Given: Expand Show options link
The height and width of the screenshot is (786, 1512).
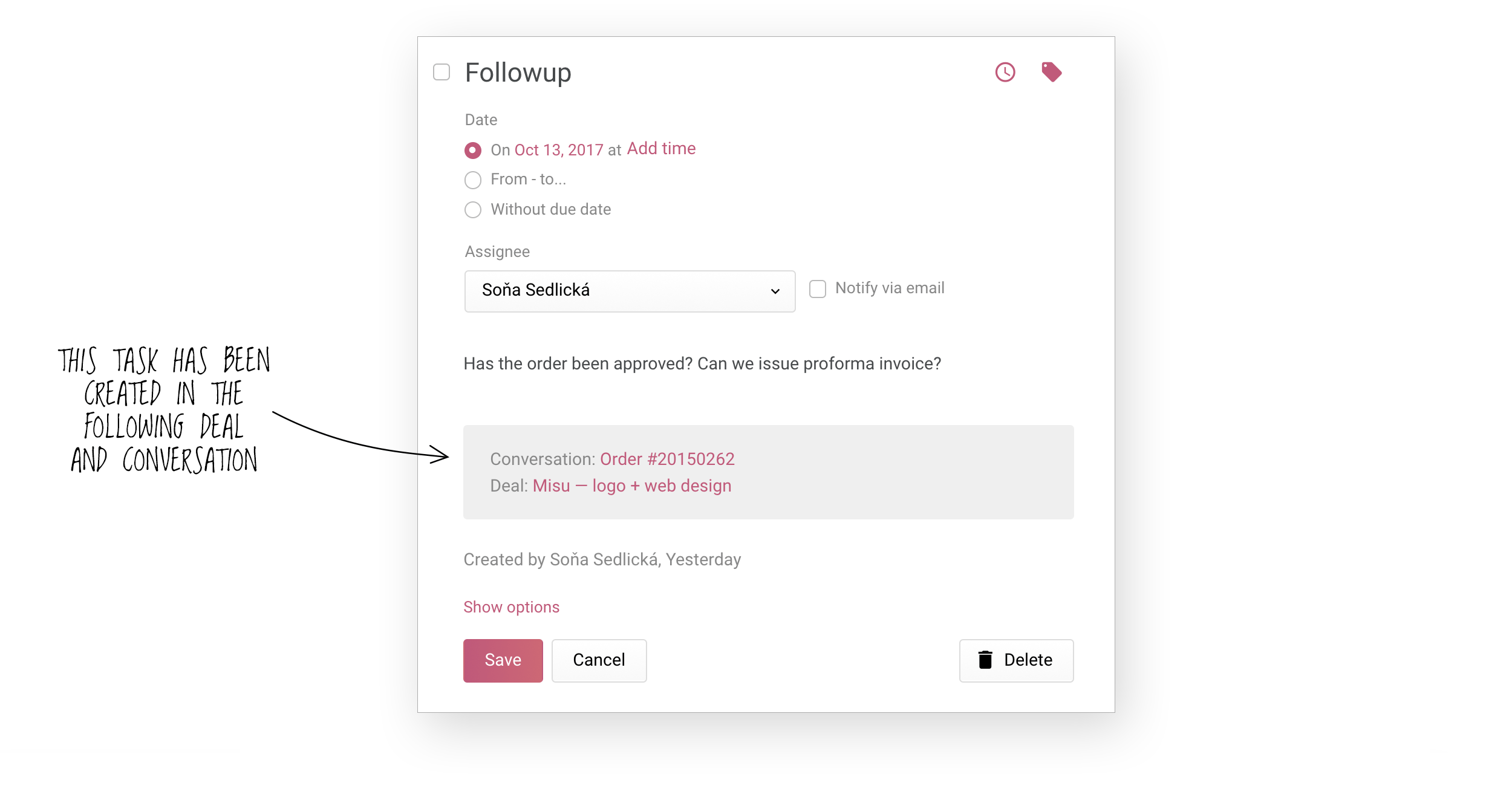Looking at the screenshot, I should 511,607.
